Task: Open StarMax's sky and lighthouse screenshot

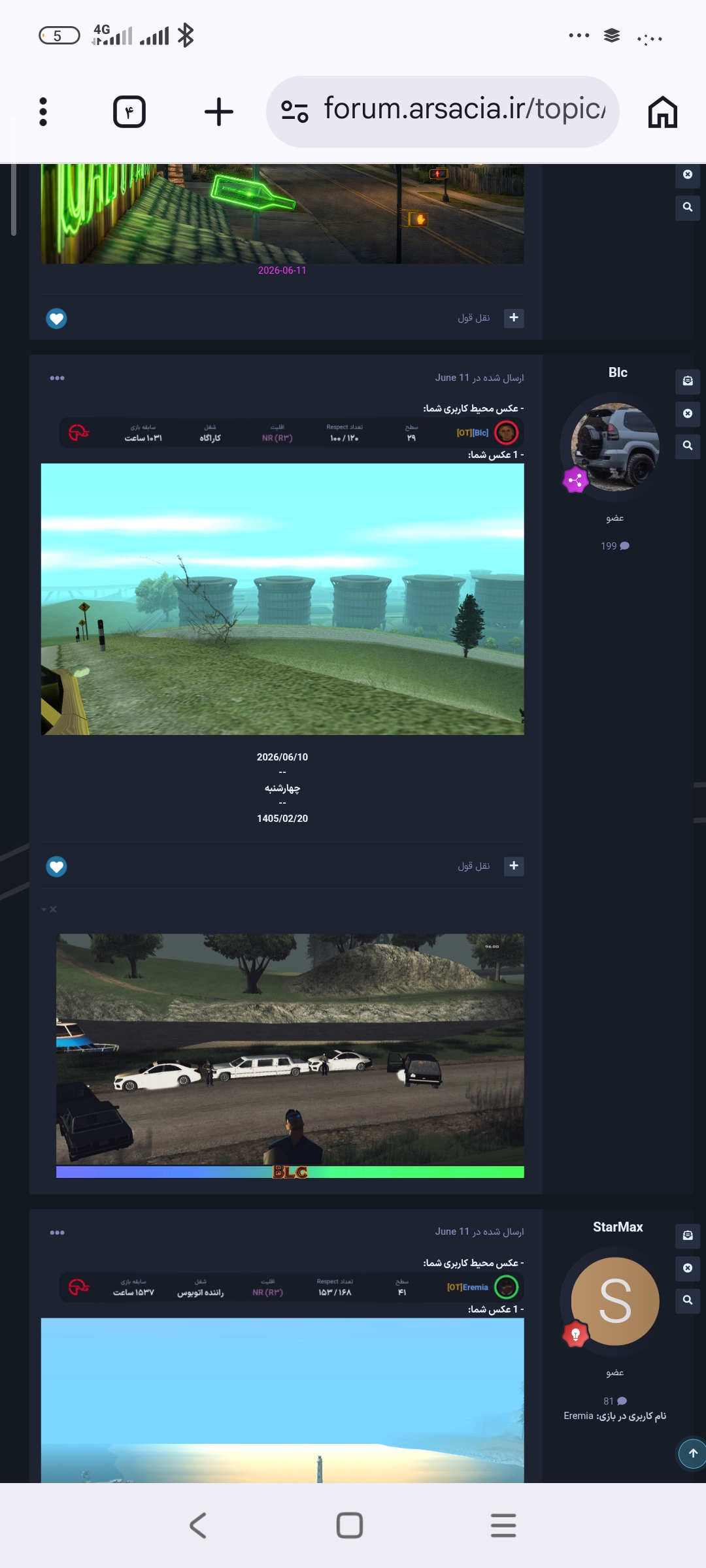Action: tap(282, 1400)
